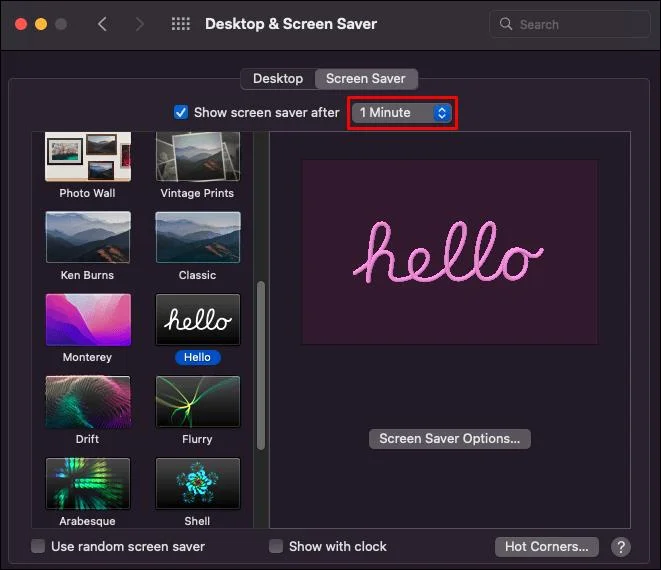Screen dimensions: 661x570
Task: Click the Classic label text
Action: click(197, 275)
